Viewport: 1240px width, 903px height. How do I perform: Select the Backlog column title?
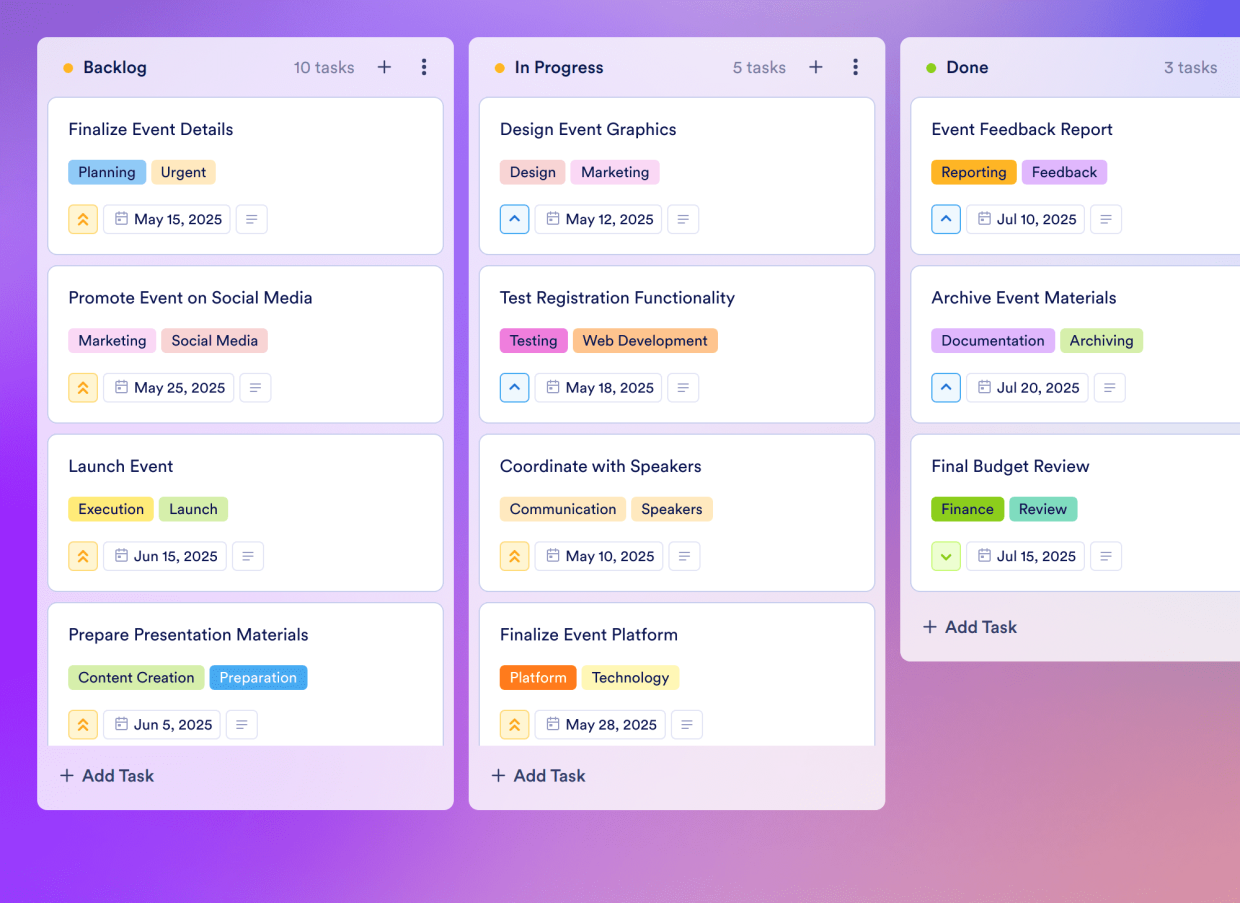[115, 67]
